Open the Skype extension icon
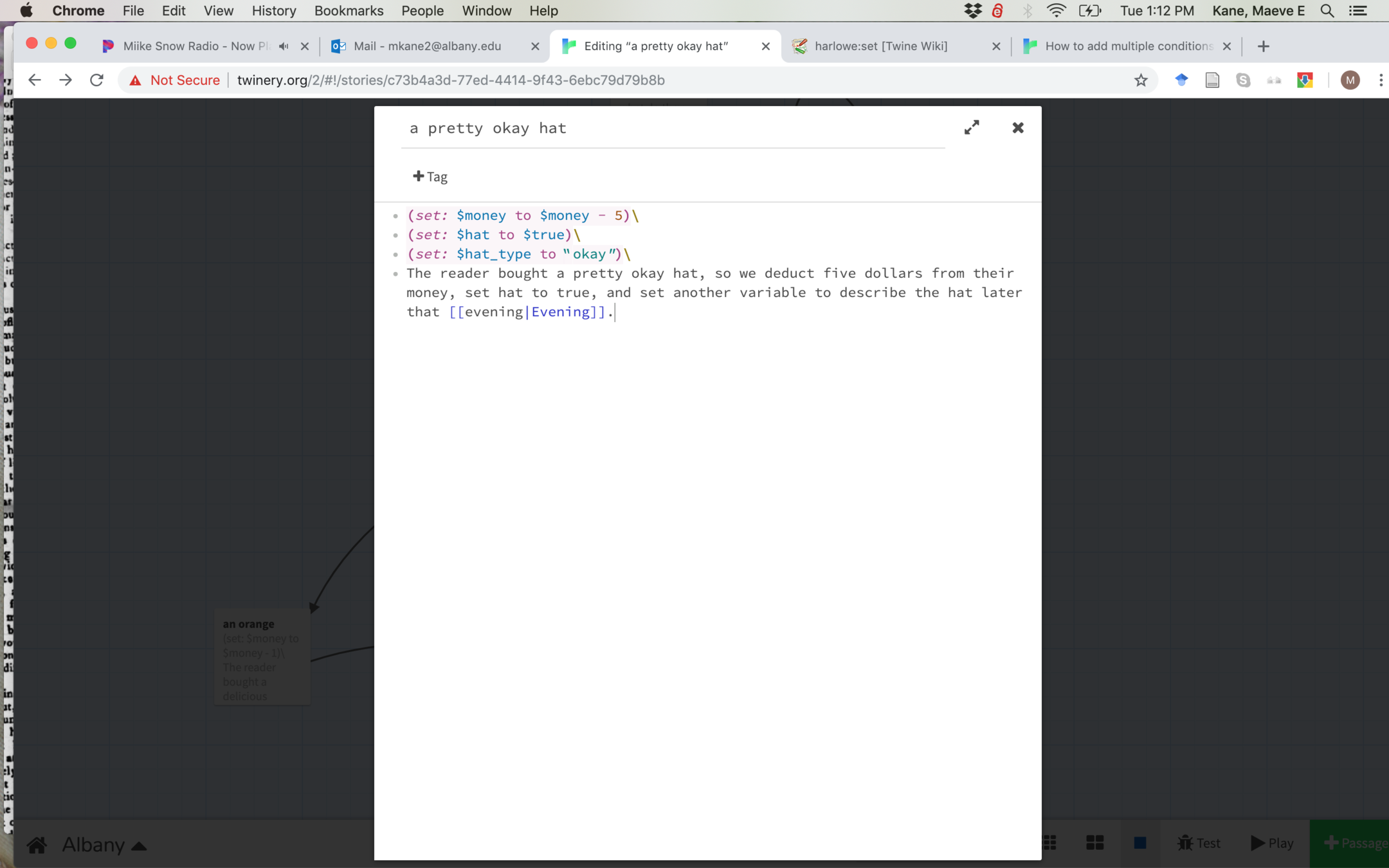 (1243, 80)
